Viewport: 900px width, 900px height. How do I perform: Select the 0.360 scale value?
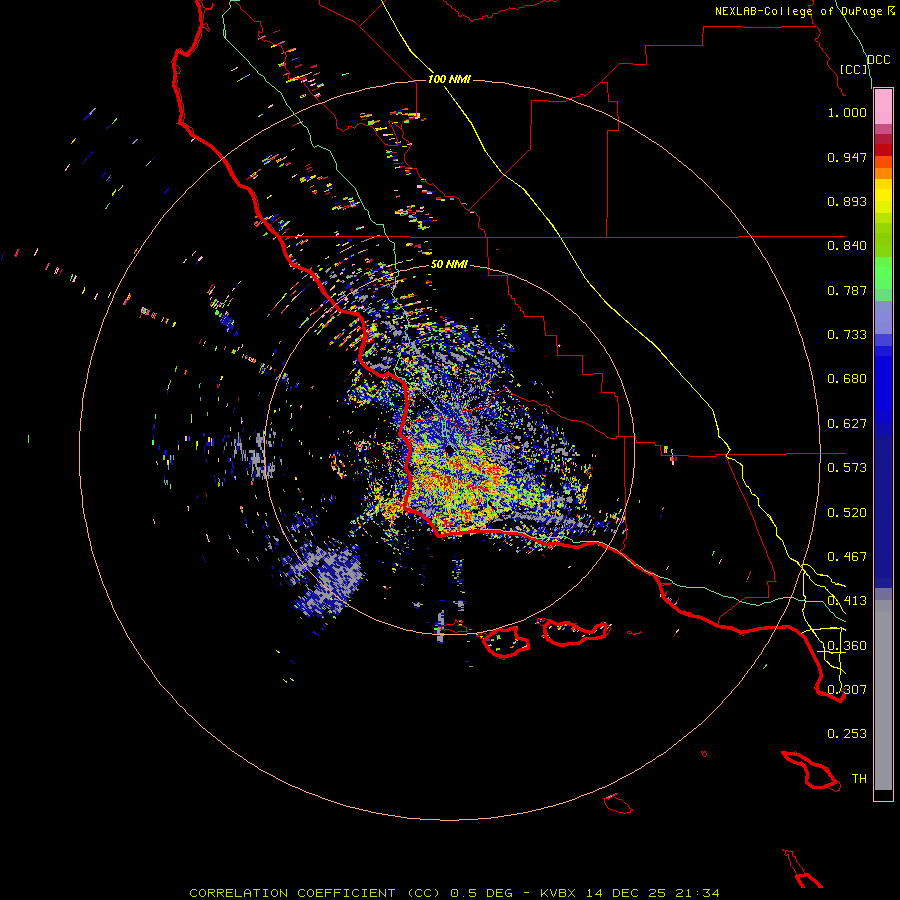[847, 646]
